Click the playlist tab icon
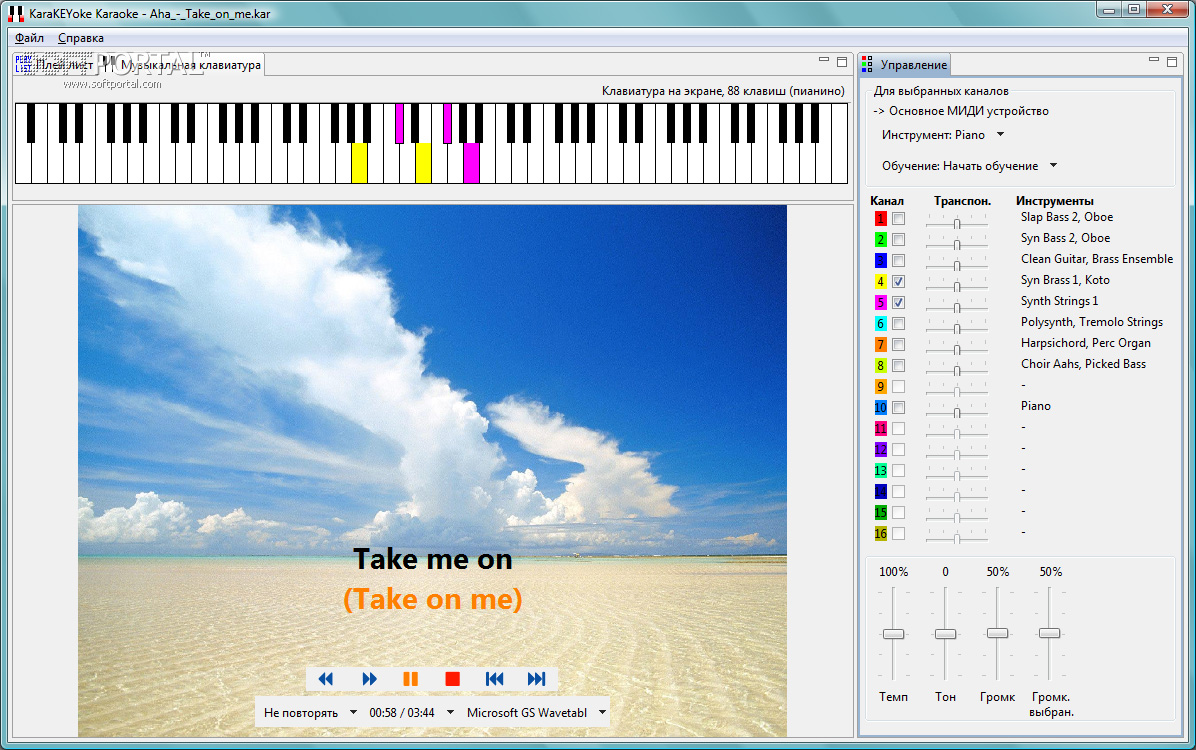This screenshot has width=1196, height=750. coord(24,64)
